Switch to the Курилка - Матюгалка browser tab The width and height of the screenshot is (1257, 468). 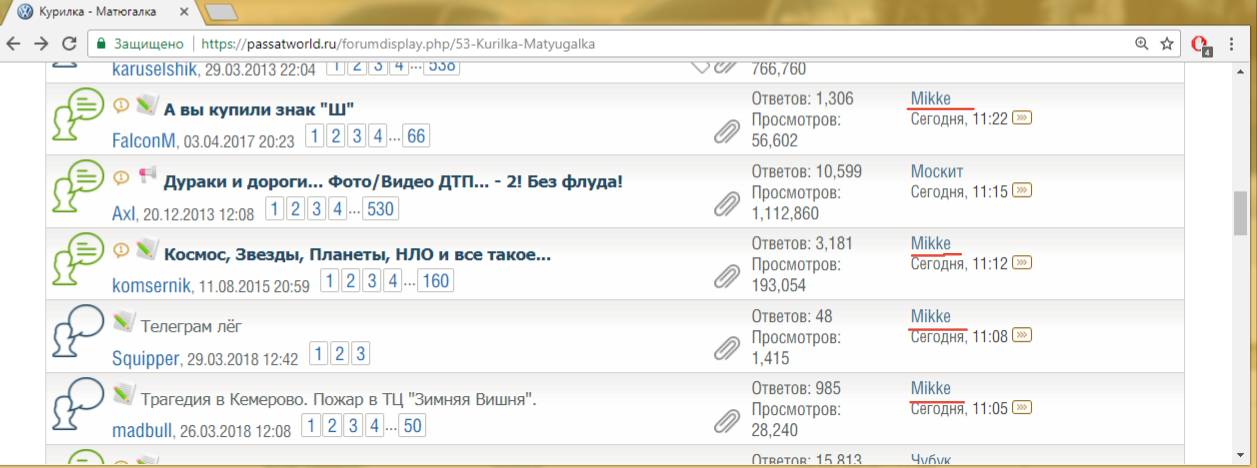(105, 13)
